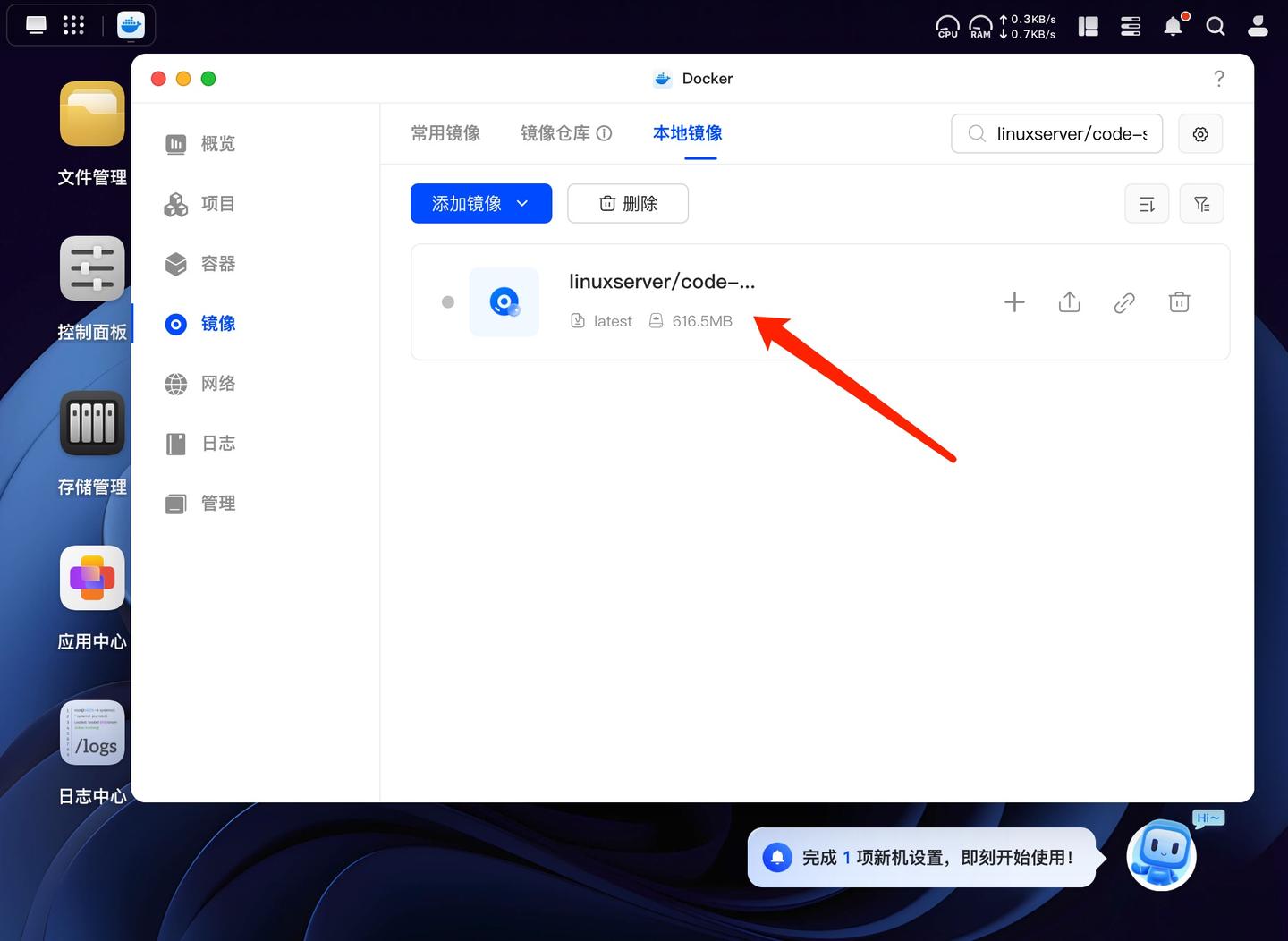Click the info icon beside 镜像仓库
Viewport: 1288px width, 941px height.
coord(604,133)
